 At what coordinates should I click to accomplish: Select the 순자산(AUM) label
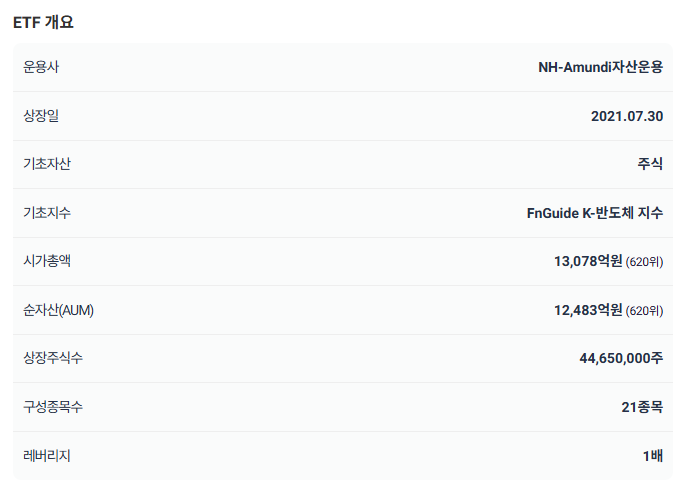pyautogui.click(x=58, y=310)
